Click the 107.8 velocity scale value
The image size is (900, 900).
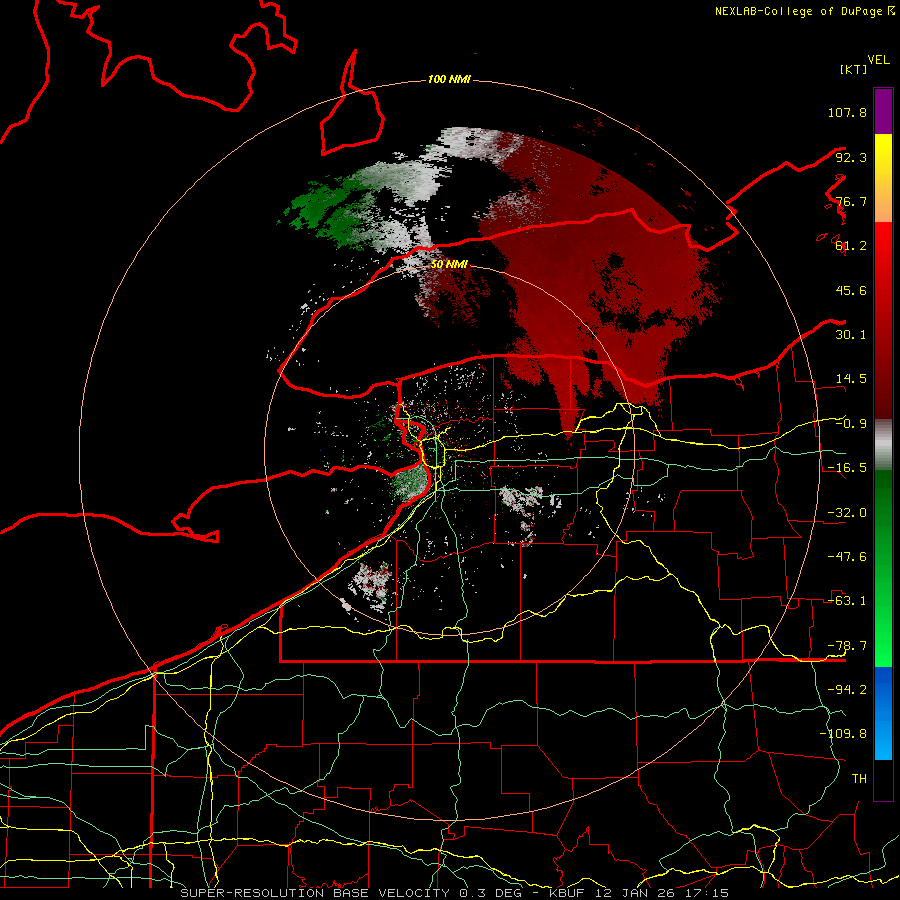847,112
